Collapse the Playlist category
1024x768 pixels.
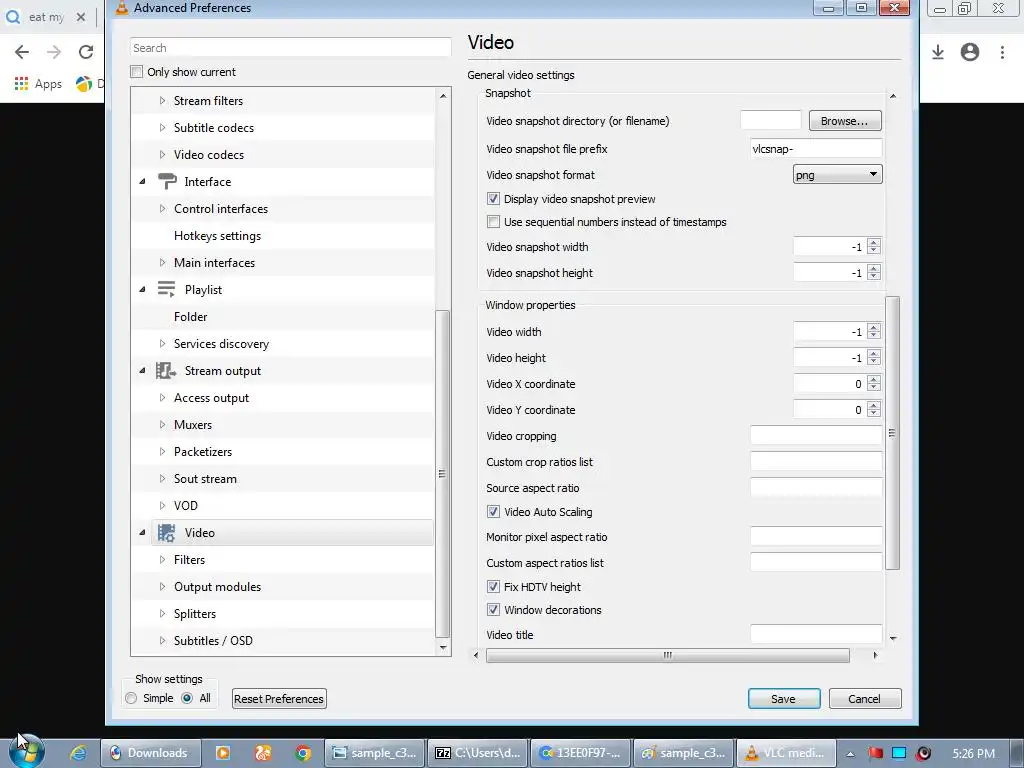142,289
